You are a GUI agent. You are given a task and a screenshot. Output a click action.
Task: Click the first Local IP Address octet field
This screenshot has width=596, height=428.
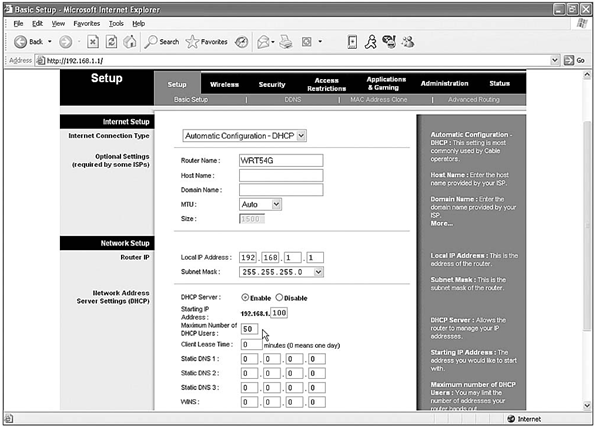[248, 258]
